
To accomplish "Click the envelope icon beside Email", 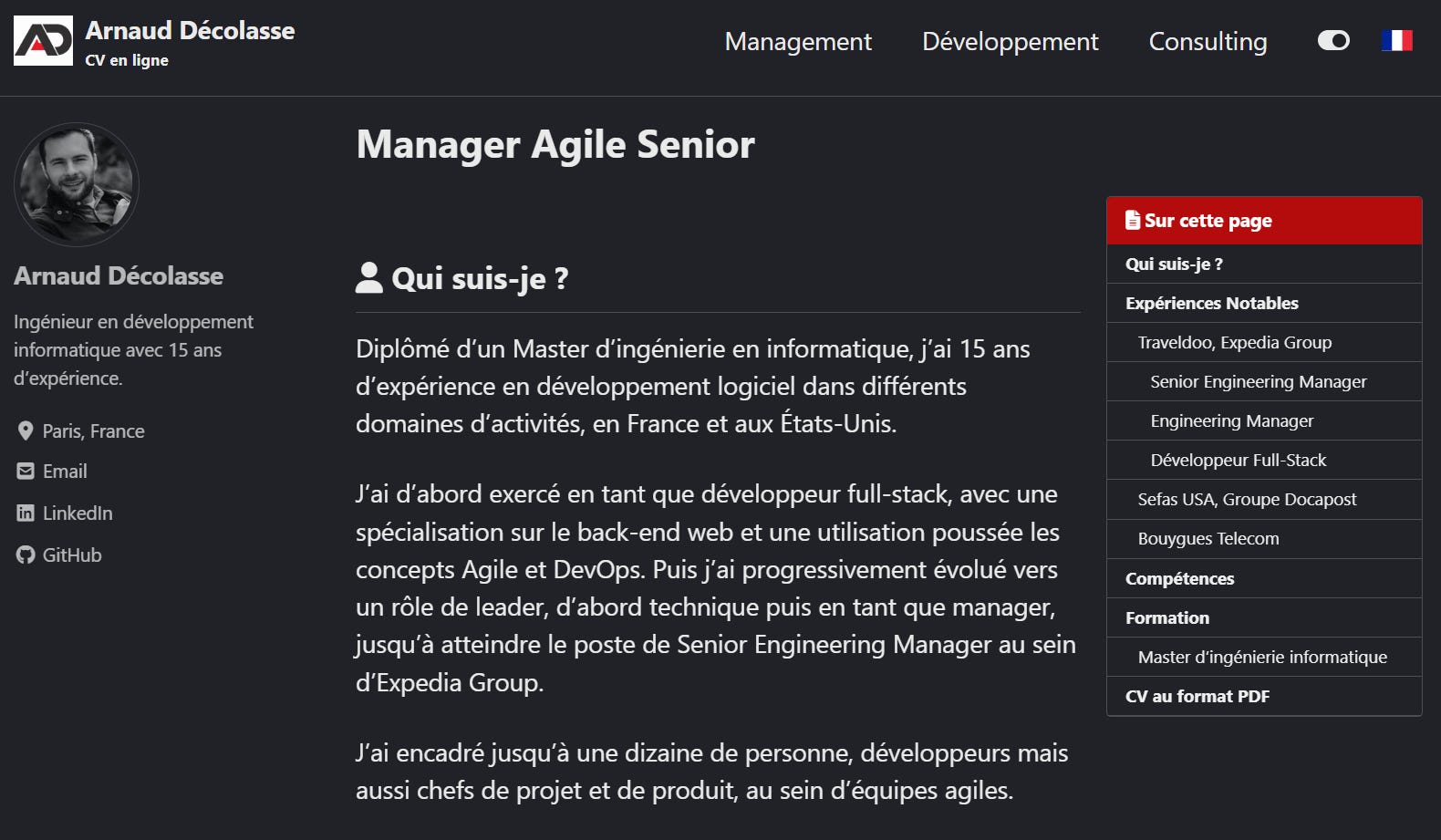I will [x=26, y=472].
